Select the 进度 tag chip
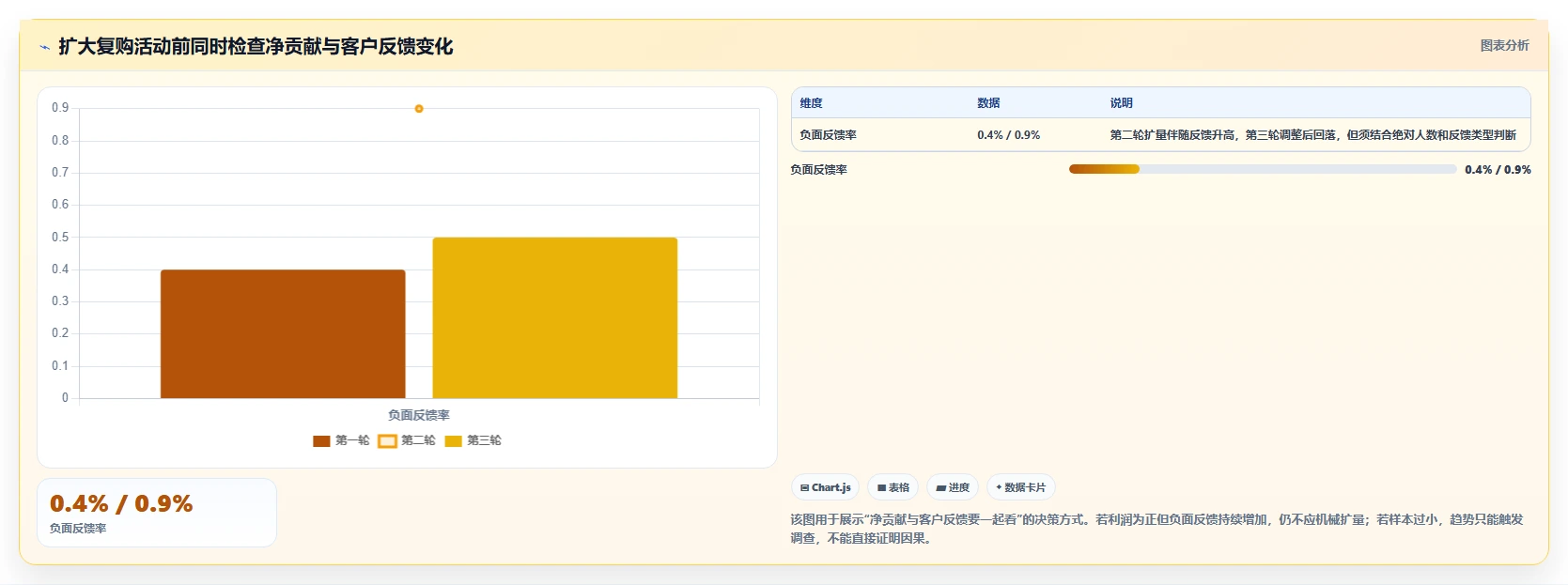 (x=953, y=487)
